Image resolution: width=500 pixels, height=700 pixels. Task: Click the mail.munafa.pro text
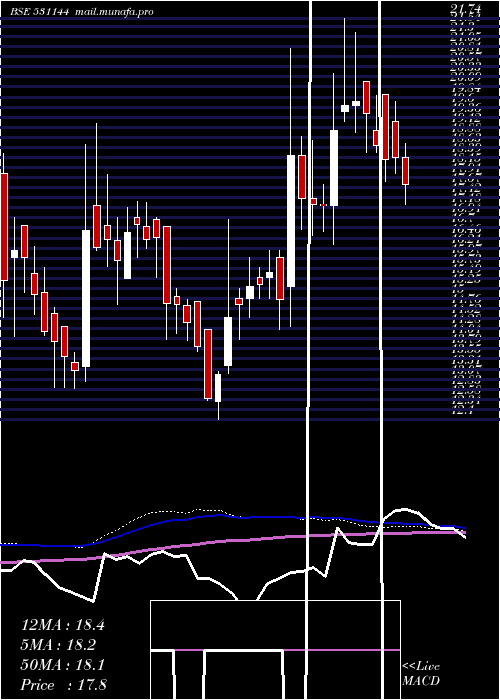pyautogui.click(x=113, y=12)
